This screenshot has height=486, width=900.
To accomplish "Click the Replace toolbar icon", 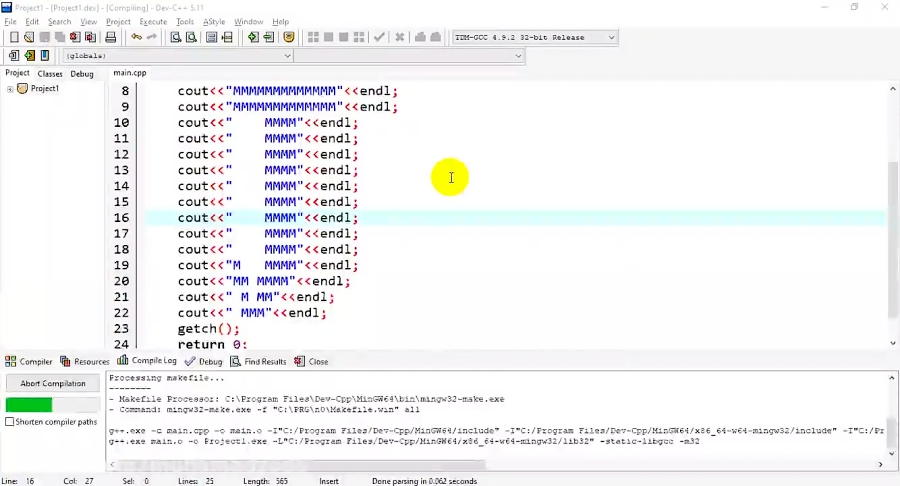I will [192, 37].
